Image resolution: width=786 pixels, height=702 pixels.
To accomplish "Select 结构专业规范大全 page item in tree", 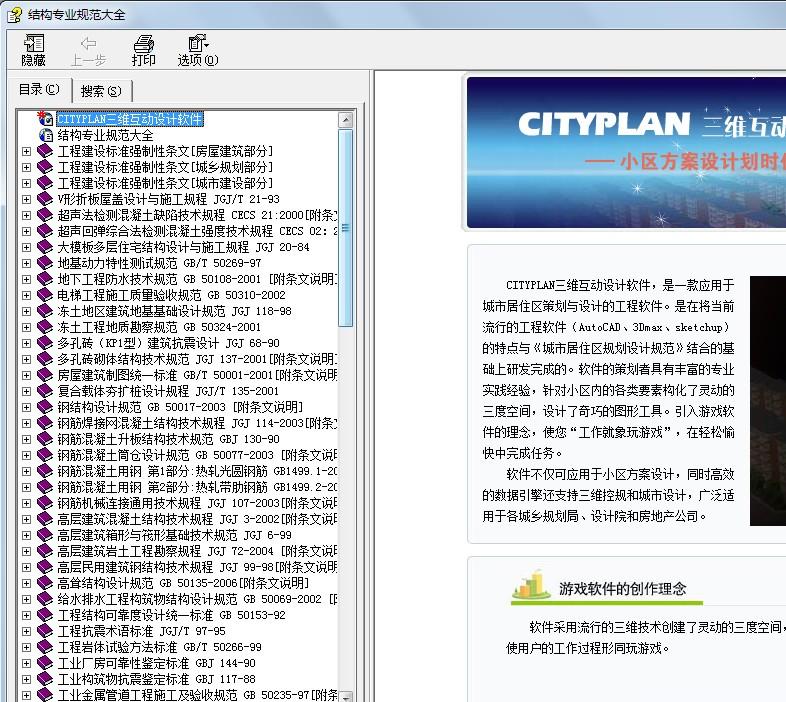I will (105, 135).
